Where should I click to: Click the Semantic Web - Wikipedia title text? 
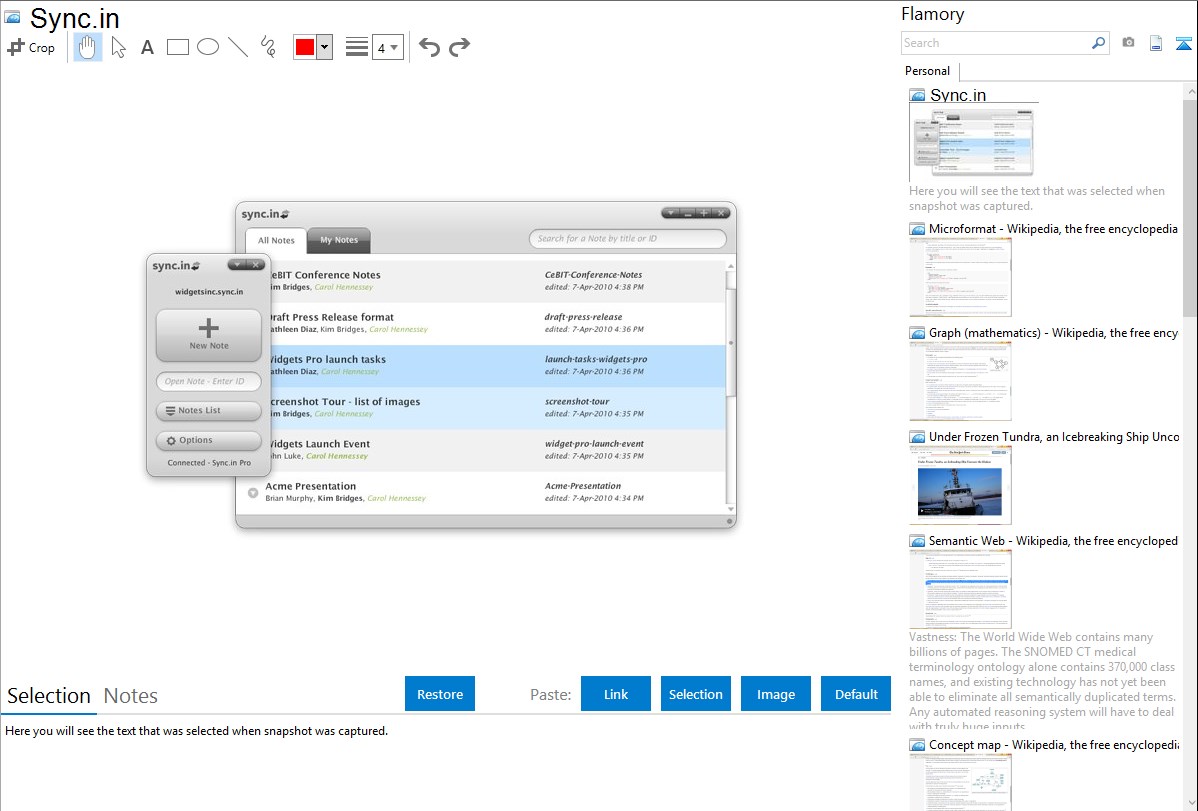[1053, 540]
